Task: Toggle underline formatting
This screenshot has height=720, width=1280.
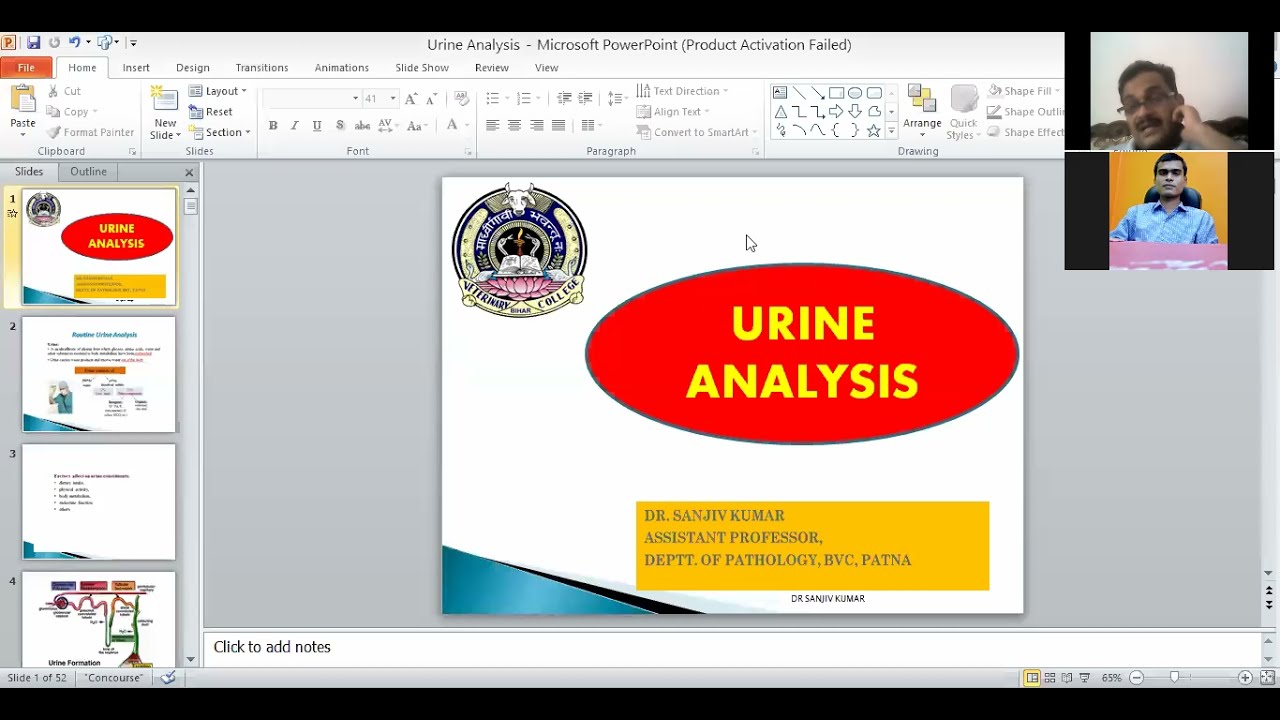Action: (317, 125)
